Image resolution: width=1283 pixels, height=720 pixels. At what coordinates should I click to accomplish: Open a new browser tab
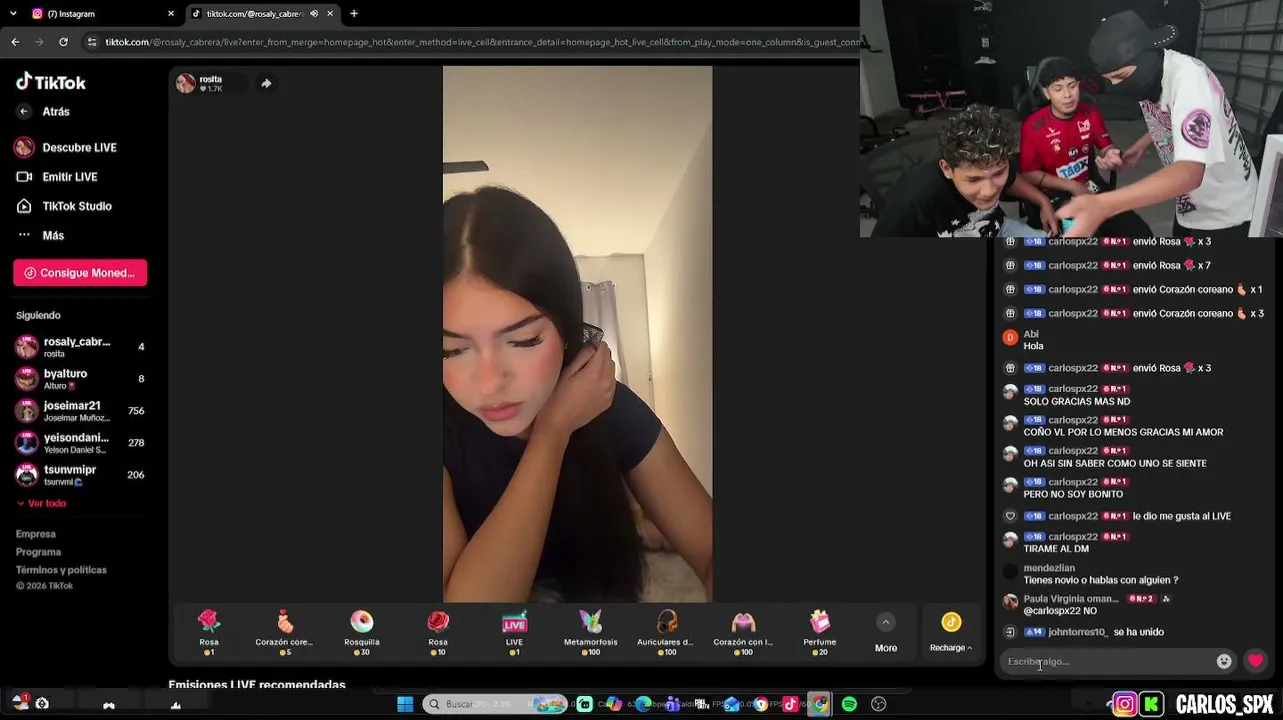(x=354, y=14)
